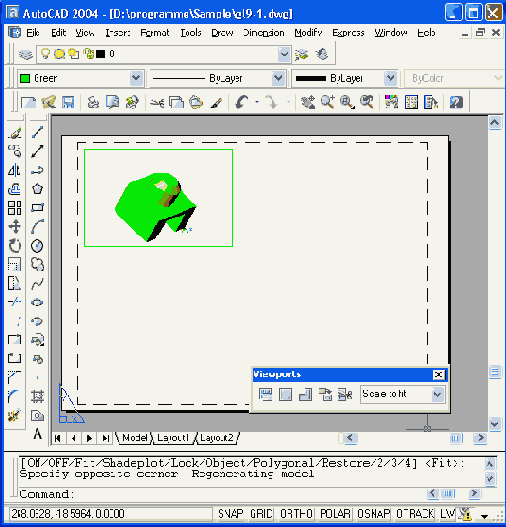Click the Single Viewport icon in Viewports

point(285,394)
